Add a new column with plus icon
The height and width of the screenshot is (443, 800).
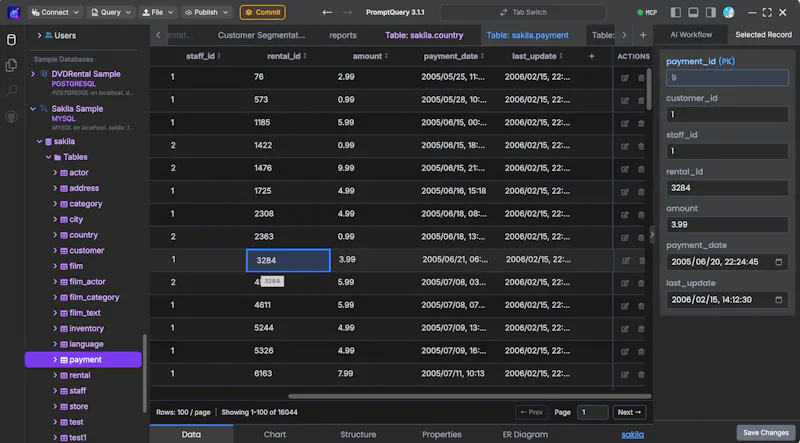coord(592,56)
